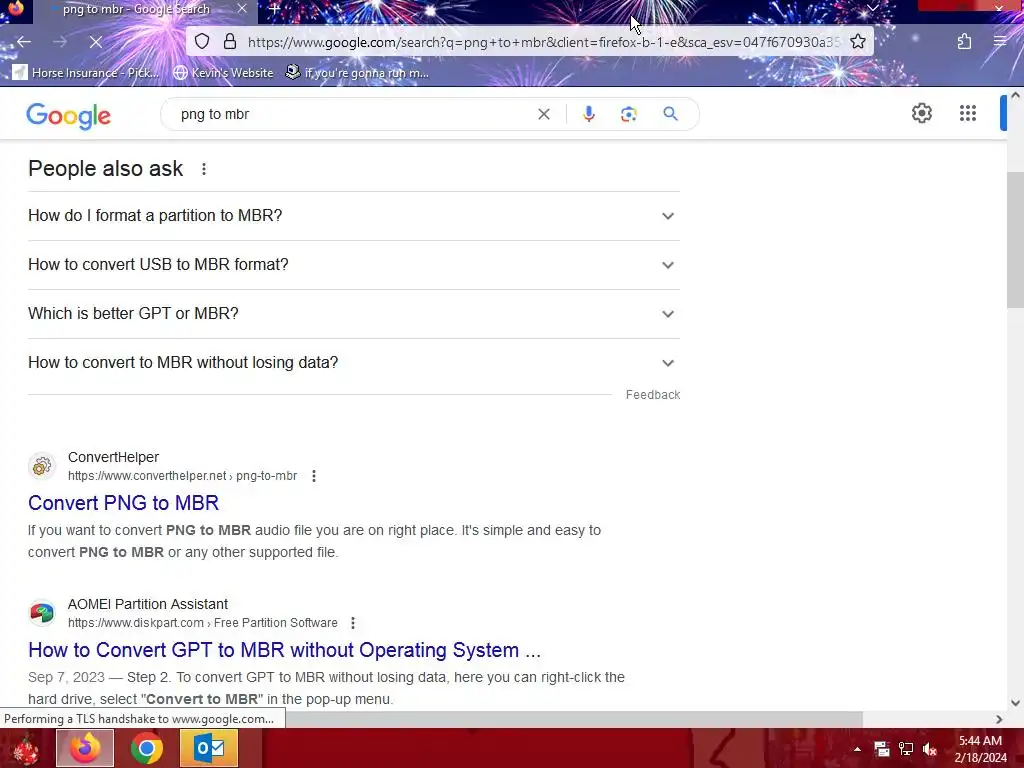
Task: Click the vertical scrollbar thumb
Action: coord(1015,239)
